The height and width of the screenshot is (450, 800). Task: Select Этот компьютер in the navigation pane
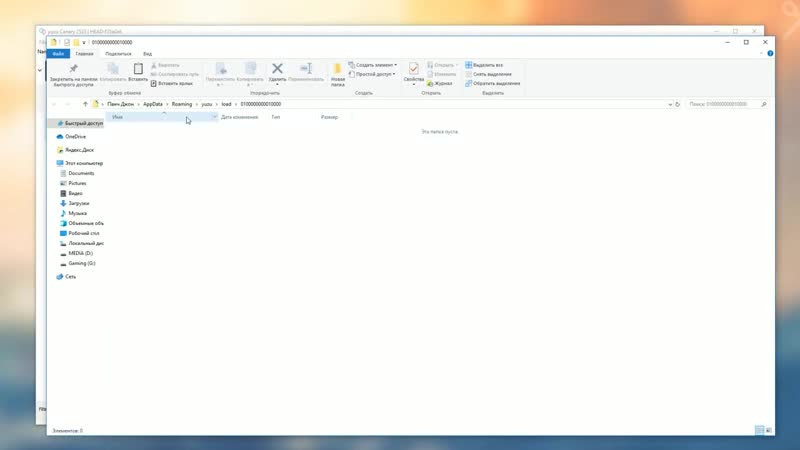point(80,163)
